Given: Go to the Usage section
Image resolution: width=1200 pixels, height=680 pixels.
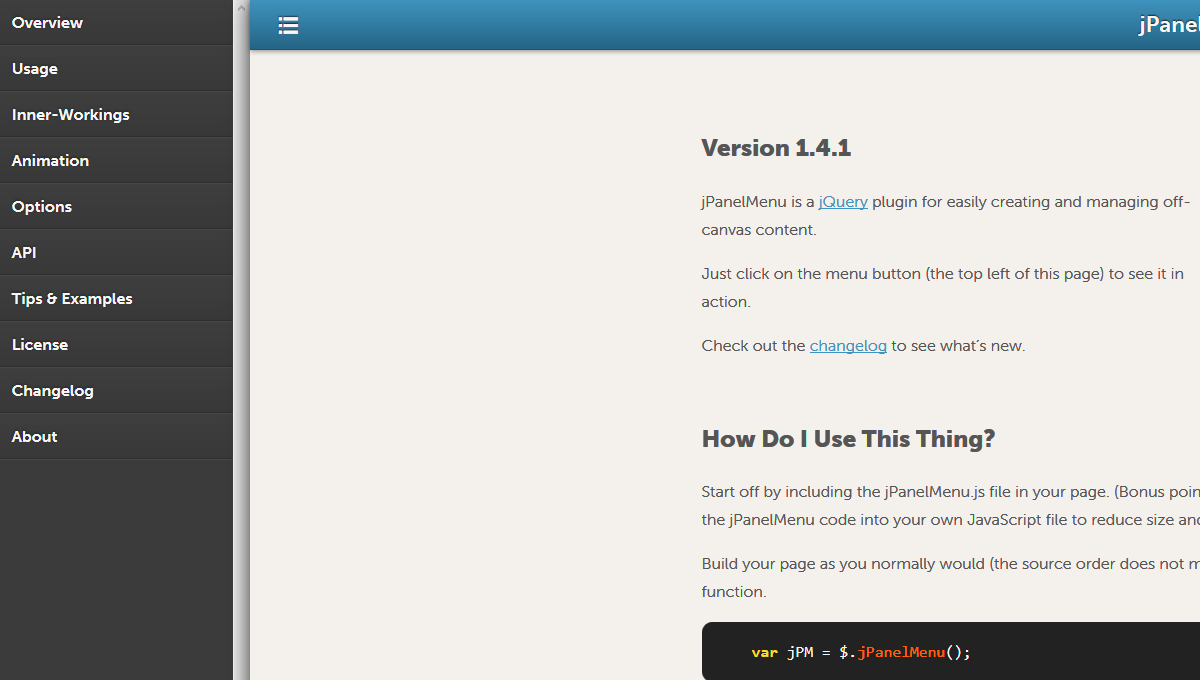Looking at the screenshot, I should [35, 68].
